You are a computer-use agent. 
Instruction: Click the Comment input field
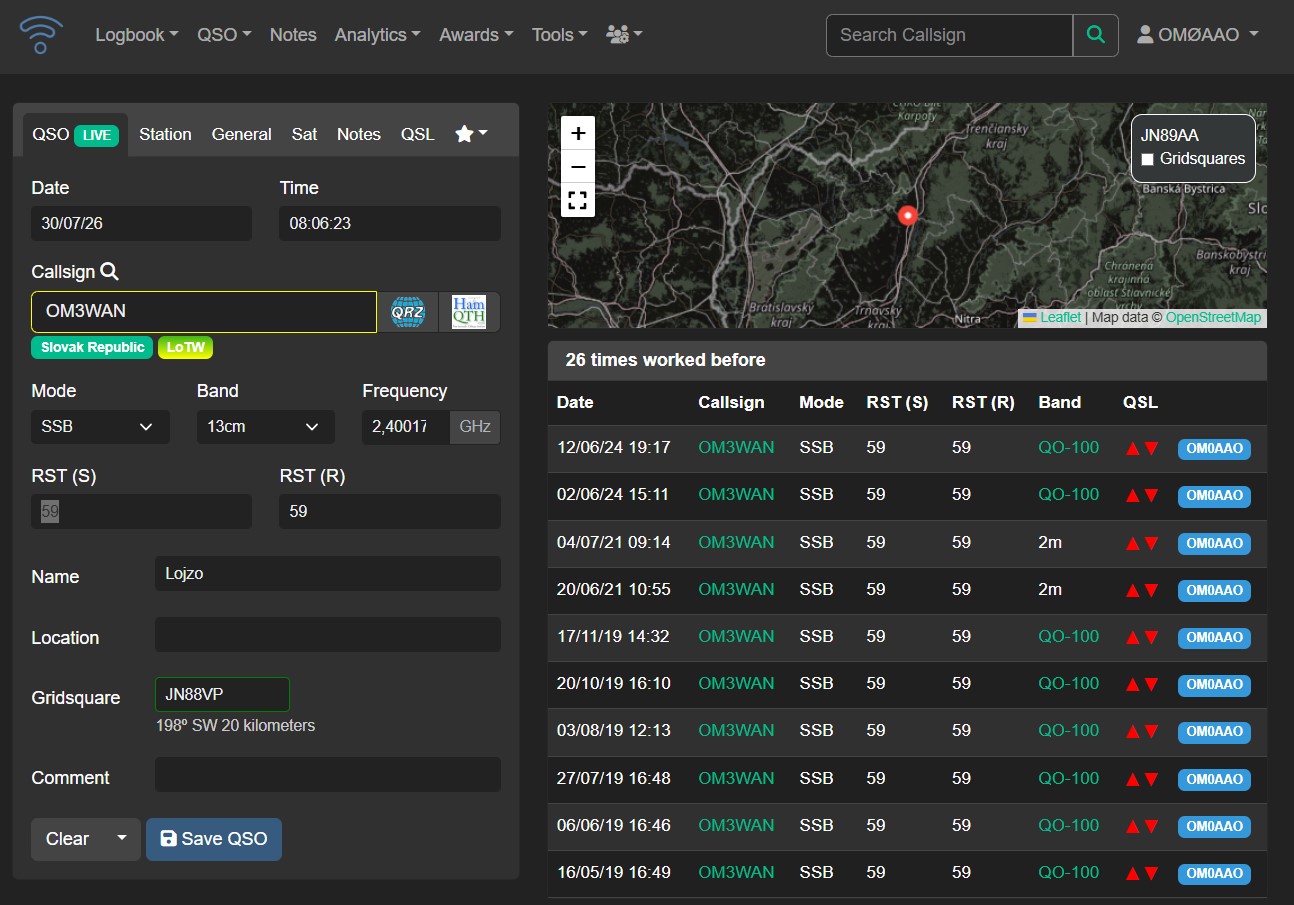328,775
